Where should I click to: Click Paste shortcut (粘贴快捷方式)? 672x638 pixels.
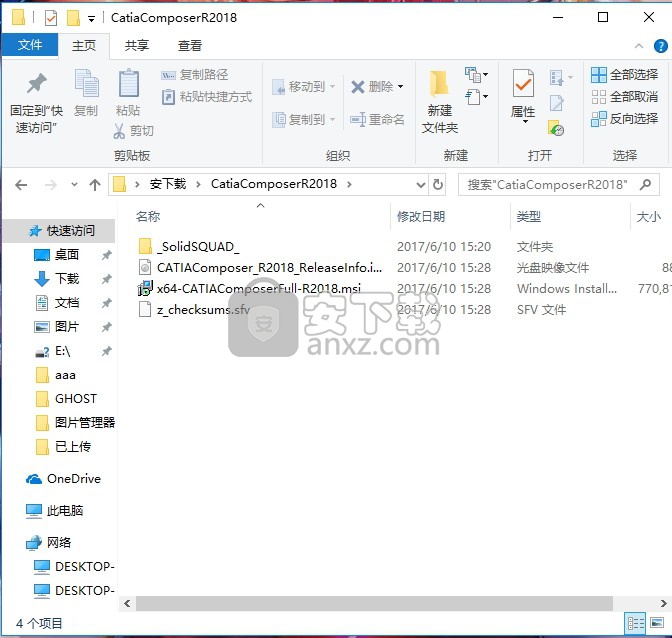coord(207,97)
